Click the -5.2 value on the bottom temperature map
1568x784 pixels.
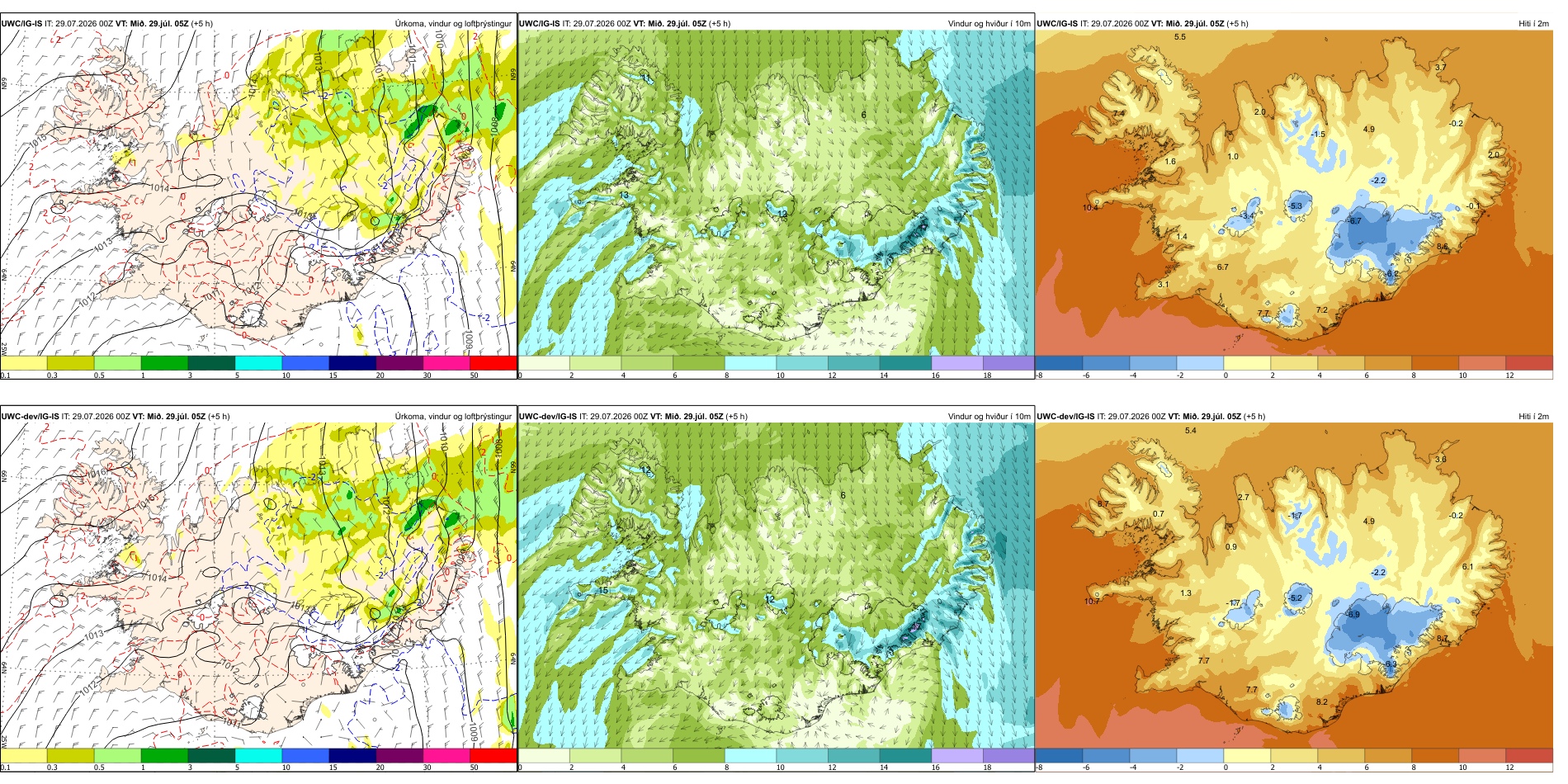(x=1295, y=598)
